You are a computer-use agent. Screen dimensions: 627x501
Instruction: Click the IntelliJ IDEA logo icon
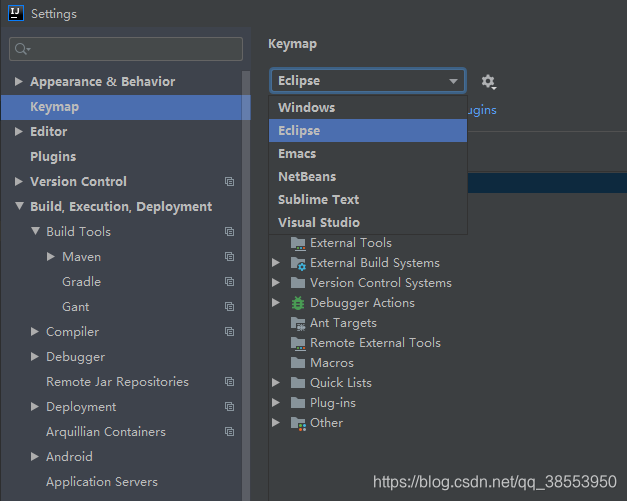tap(16, 13)
